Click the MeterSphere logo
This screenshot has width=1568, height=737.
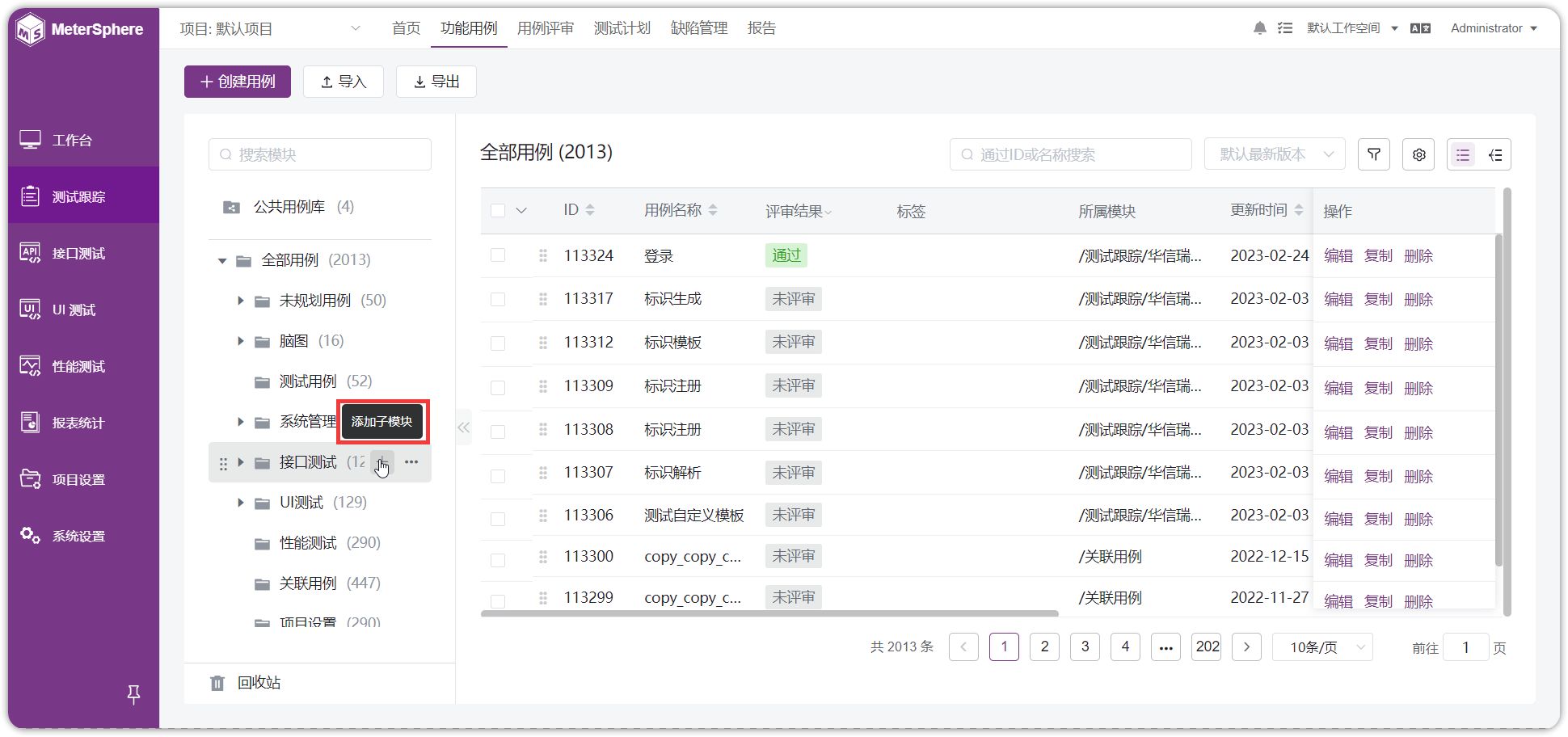(81, 30)
